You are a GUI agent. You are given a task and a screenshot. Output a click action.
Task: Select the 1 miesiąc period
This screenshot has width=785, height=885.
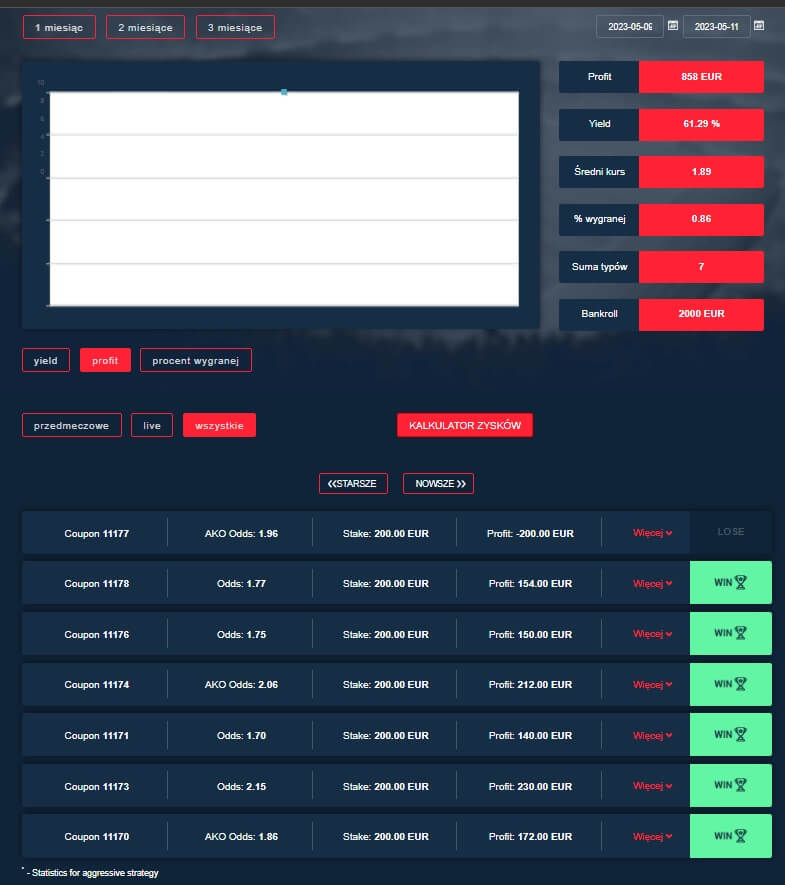tap(59, 27)
